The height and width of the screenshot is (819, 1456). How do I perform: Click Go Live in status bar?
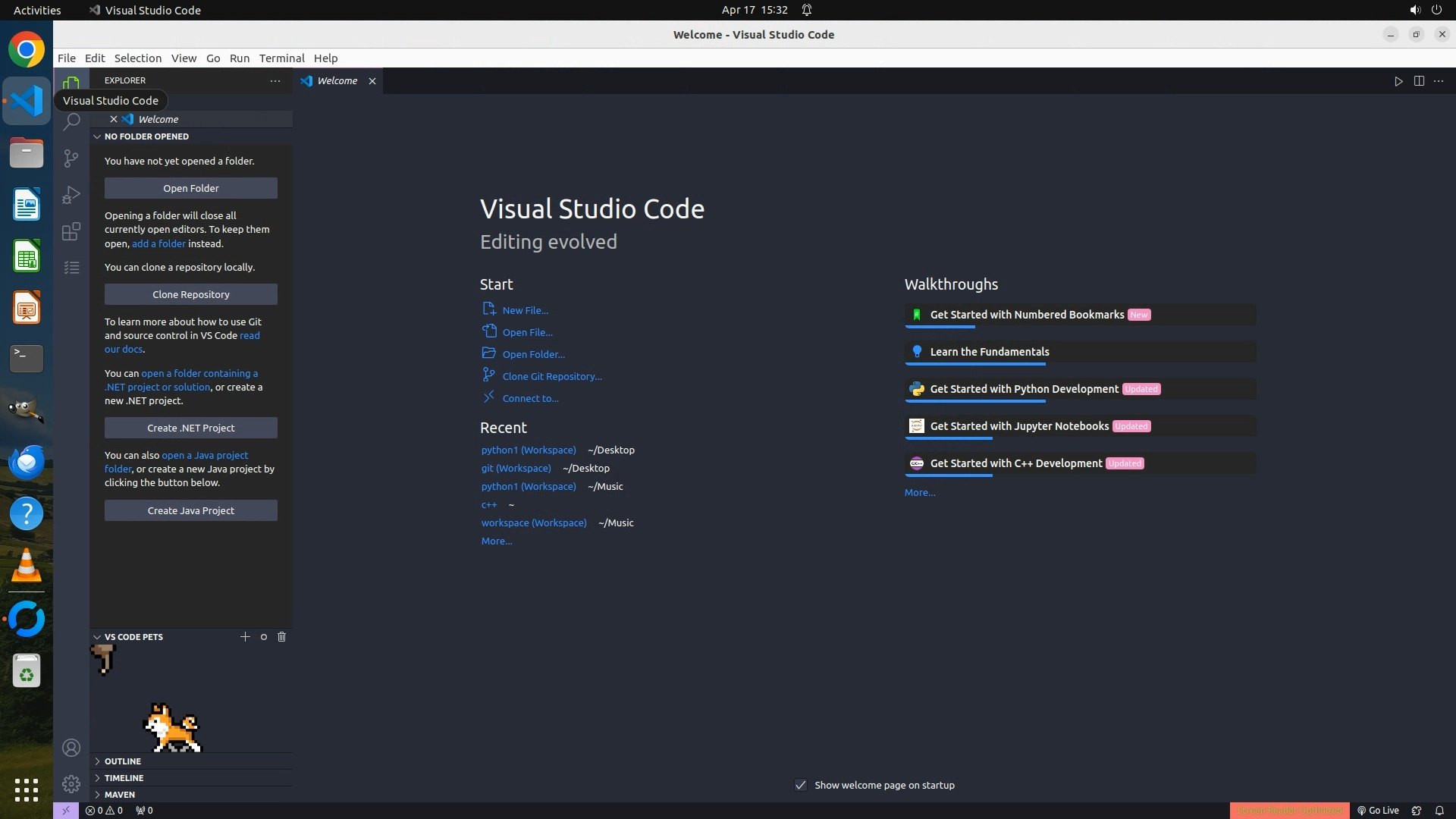[x=1378, y=810]
